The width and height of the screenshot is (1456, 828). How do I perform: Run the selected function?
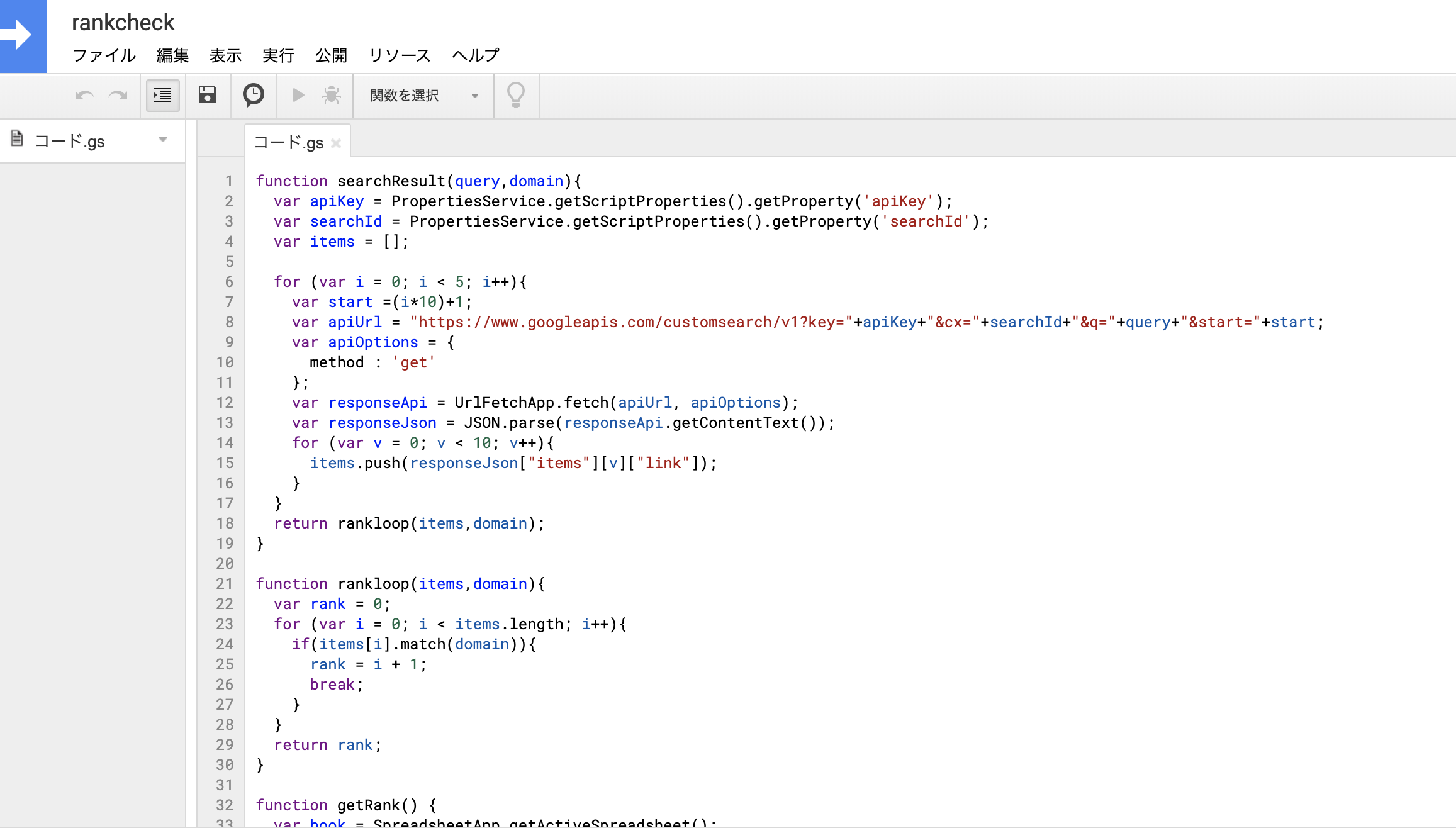[297, 94]
